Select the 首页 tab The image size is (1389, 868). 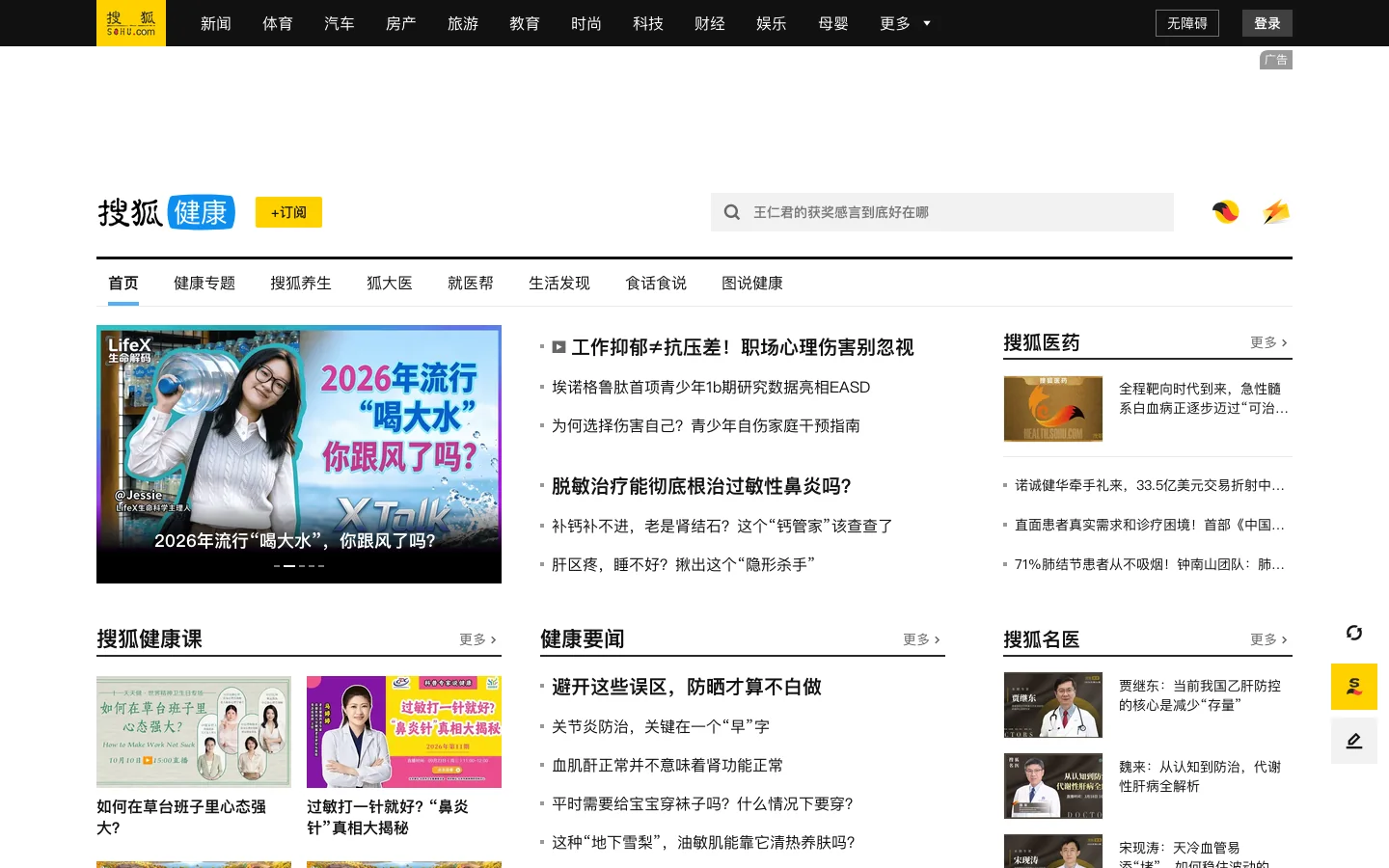pyautogui.click(x=123, y=283)
